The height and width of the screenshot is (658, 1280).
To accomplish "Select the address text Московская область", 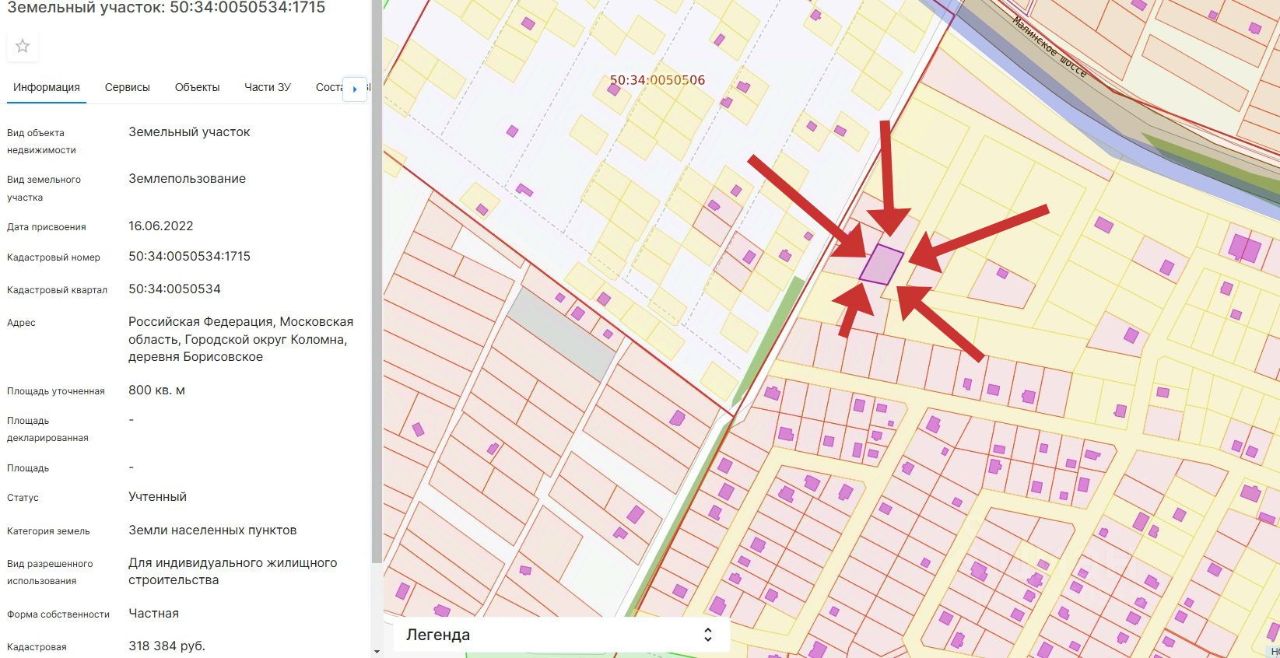I will 241,331.
